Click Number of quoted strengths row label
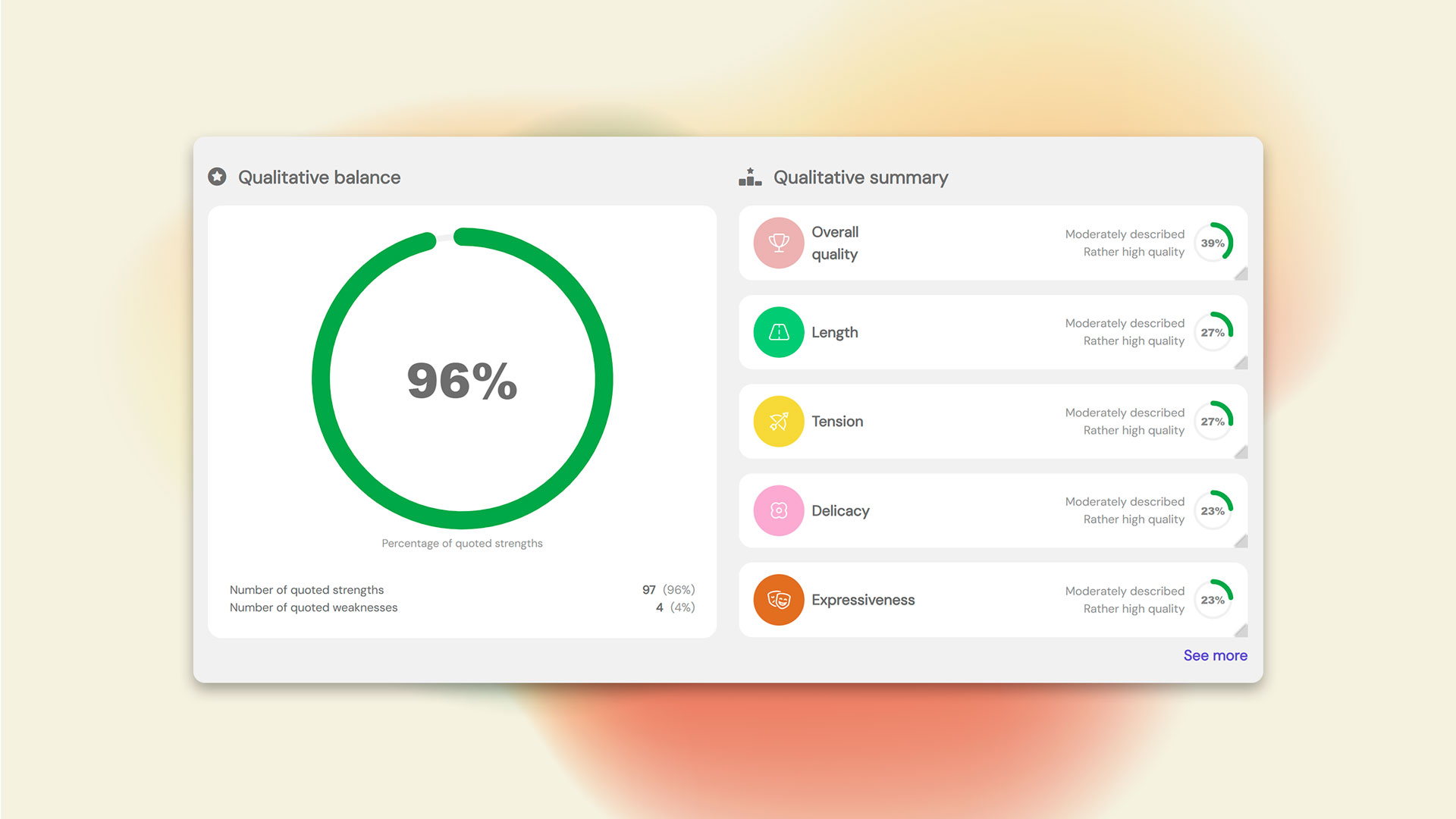This screenshot has height=819, width=1456. pos(306,589)
